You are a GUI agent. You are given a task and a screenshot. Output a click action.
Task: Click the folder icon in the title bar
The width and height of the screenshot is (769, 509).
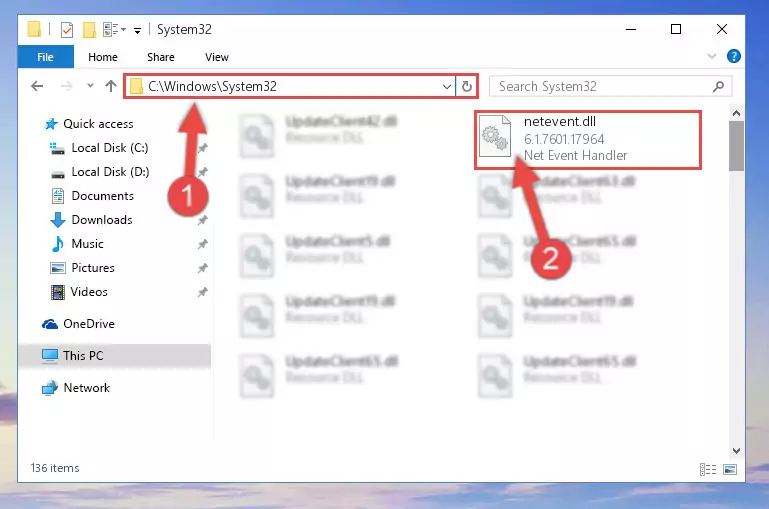pos(34,29)
